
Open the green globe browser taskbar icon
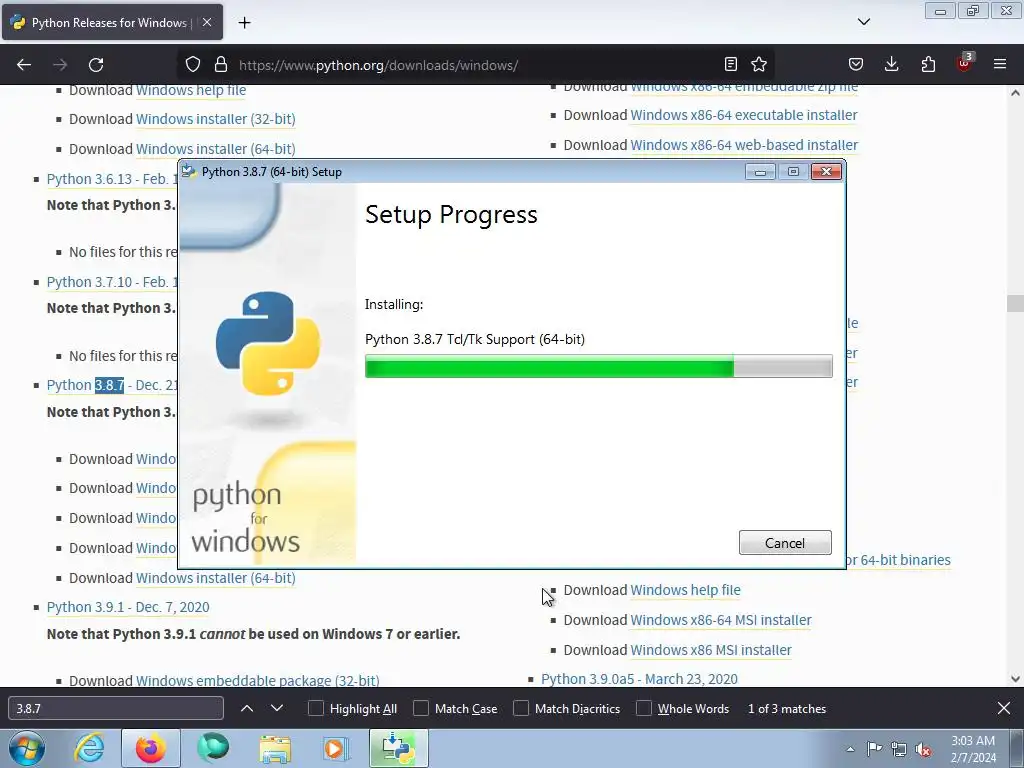(213, 748)
